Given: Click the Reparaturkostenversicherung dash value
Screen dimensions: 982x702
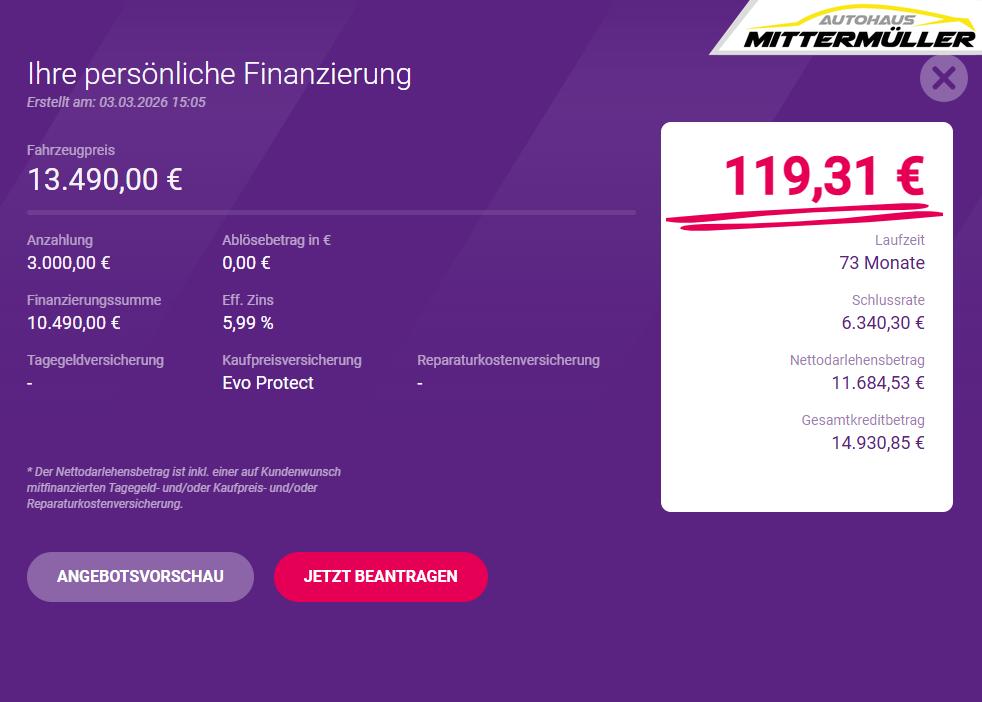Looking at the screenshot, I should [420, 383].
